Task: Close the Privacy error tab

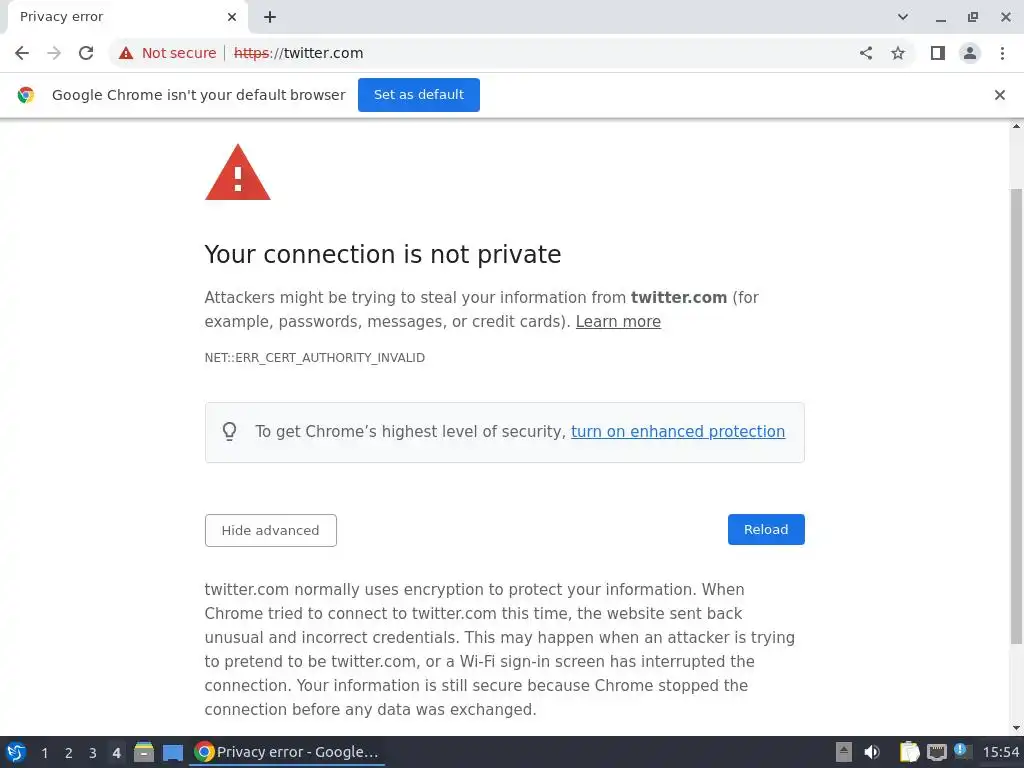Action: [232, 17]
